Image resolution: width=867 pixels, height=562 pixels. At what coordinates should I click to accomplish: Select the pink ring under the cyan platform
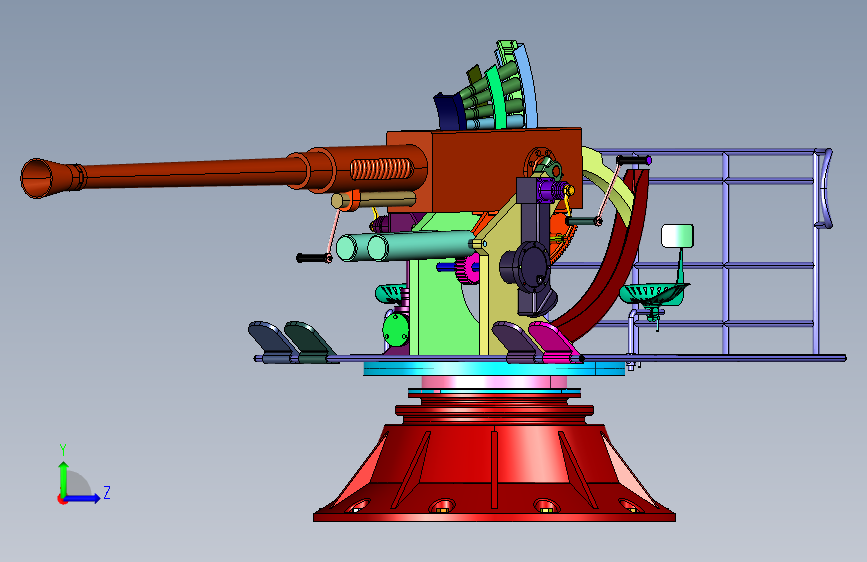(494, 382)
